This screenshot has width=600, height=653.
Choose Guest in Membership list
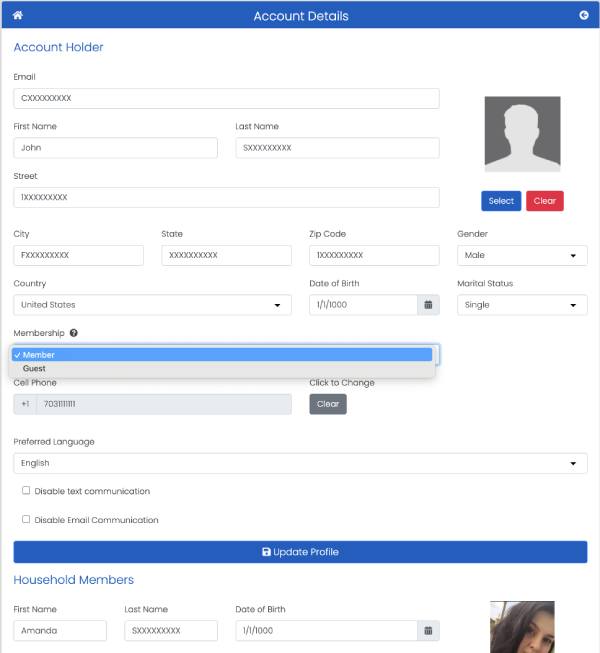click(x=222, y=369)
